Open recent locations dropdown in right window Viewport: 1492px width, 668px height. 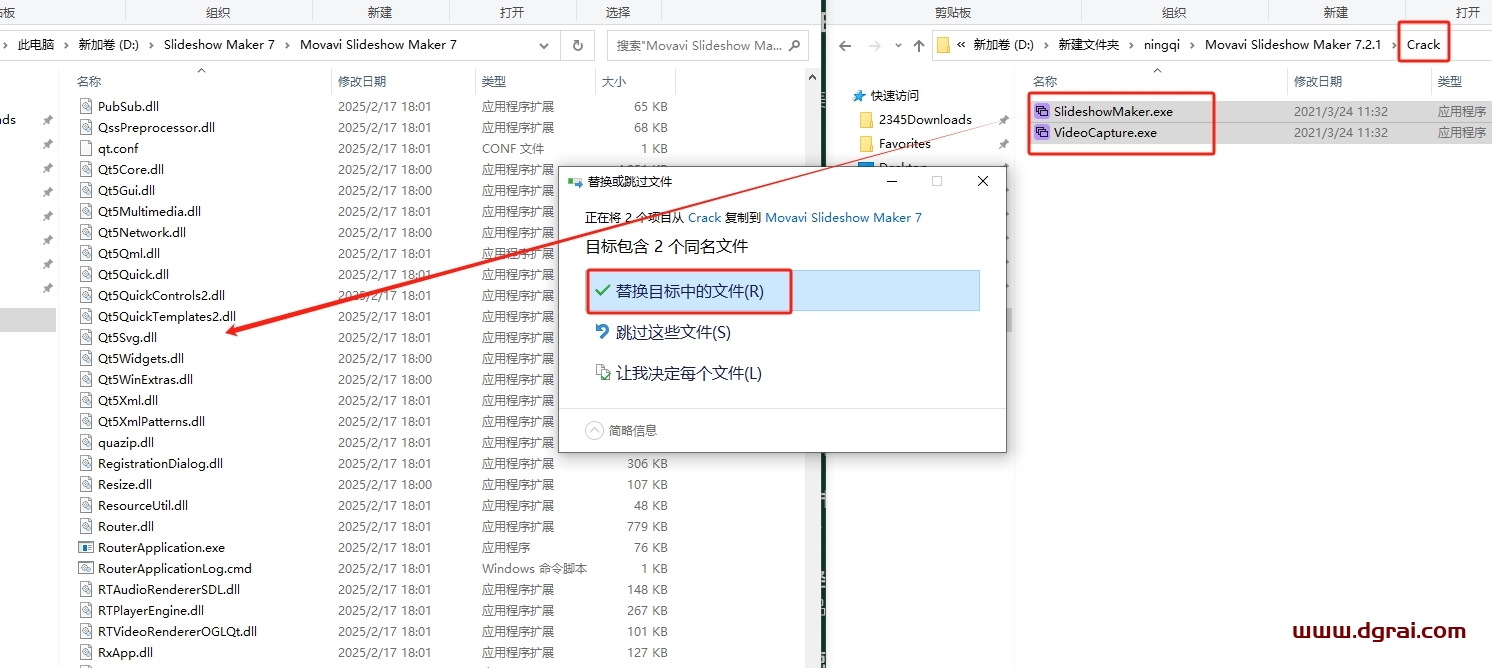coord(897,45)
